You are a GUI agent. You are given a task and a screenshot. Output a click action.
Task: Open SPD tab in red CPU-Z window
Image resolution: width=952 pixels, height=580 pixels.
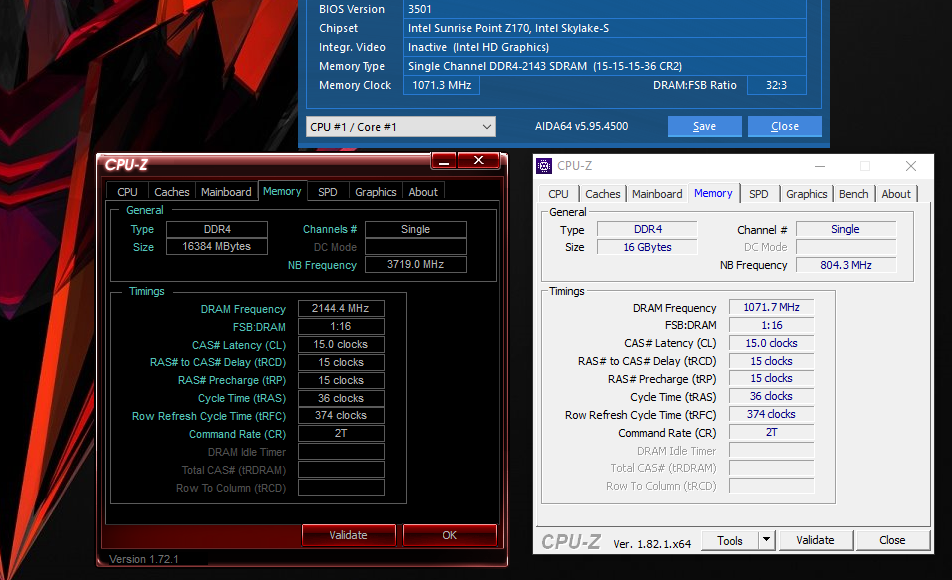(x=328, y=192)
